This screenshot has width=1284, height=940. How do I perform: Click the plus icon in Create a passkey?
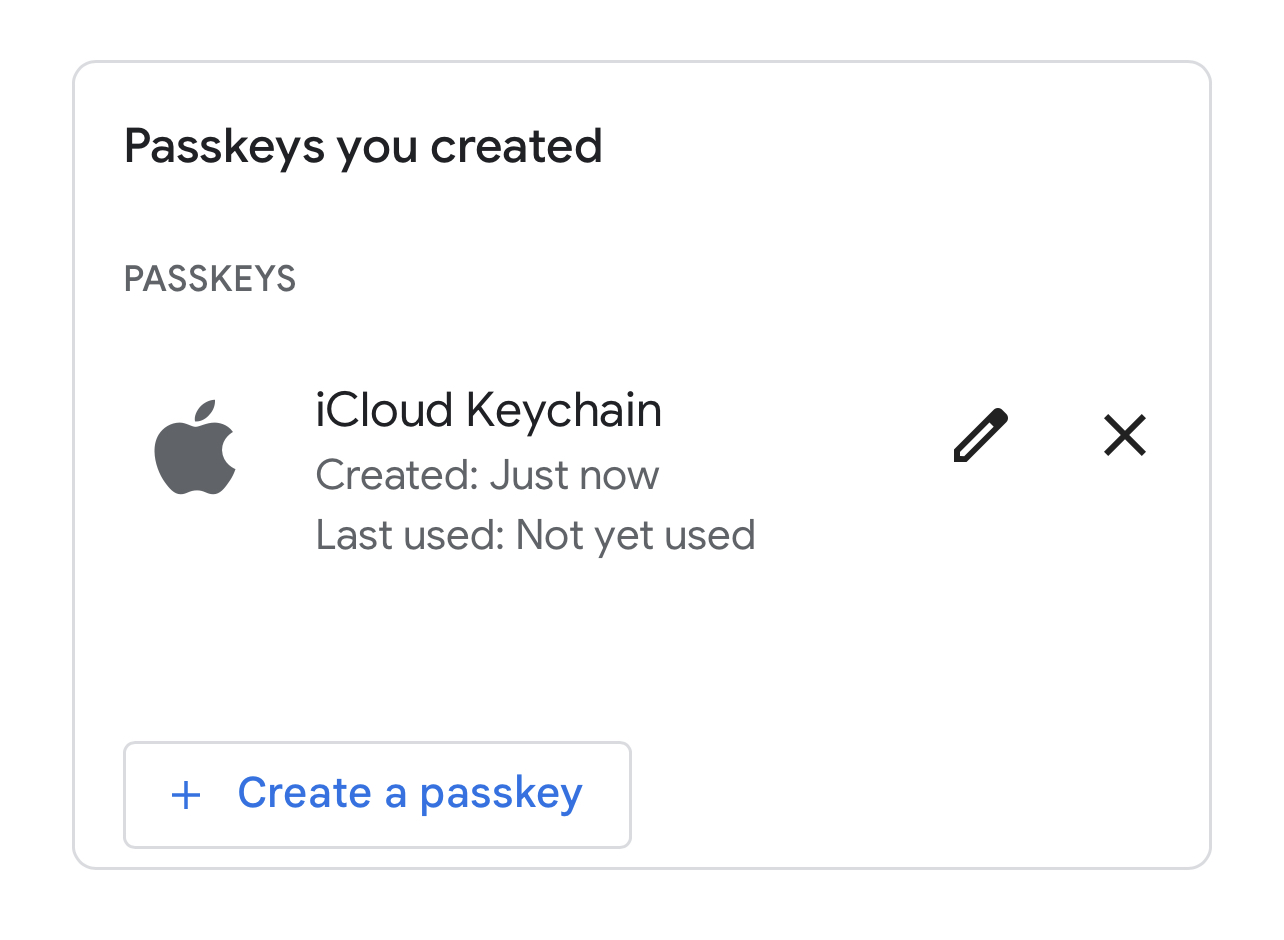pyautogui.click(x=186, y=795)
